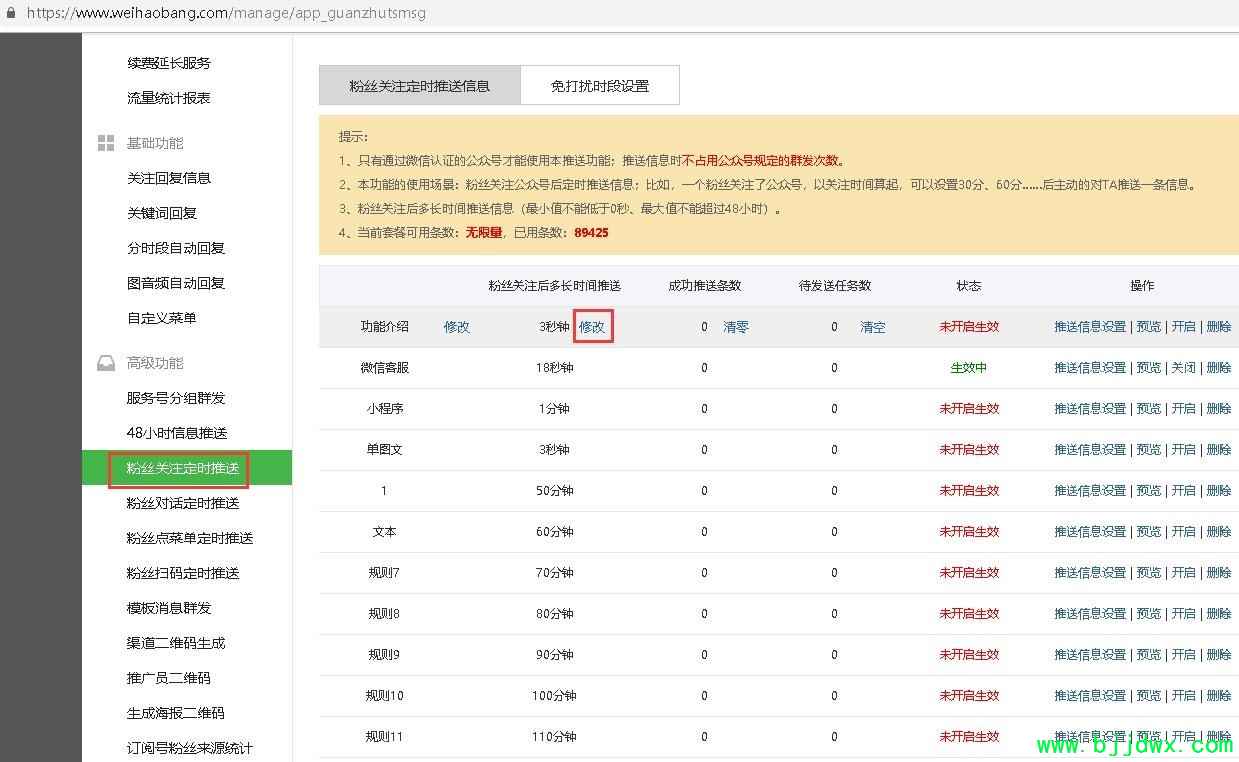Screen dimensions: 1239x762
Task: Click the 100分钟 time cell
Action: (554, 696)
